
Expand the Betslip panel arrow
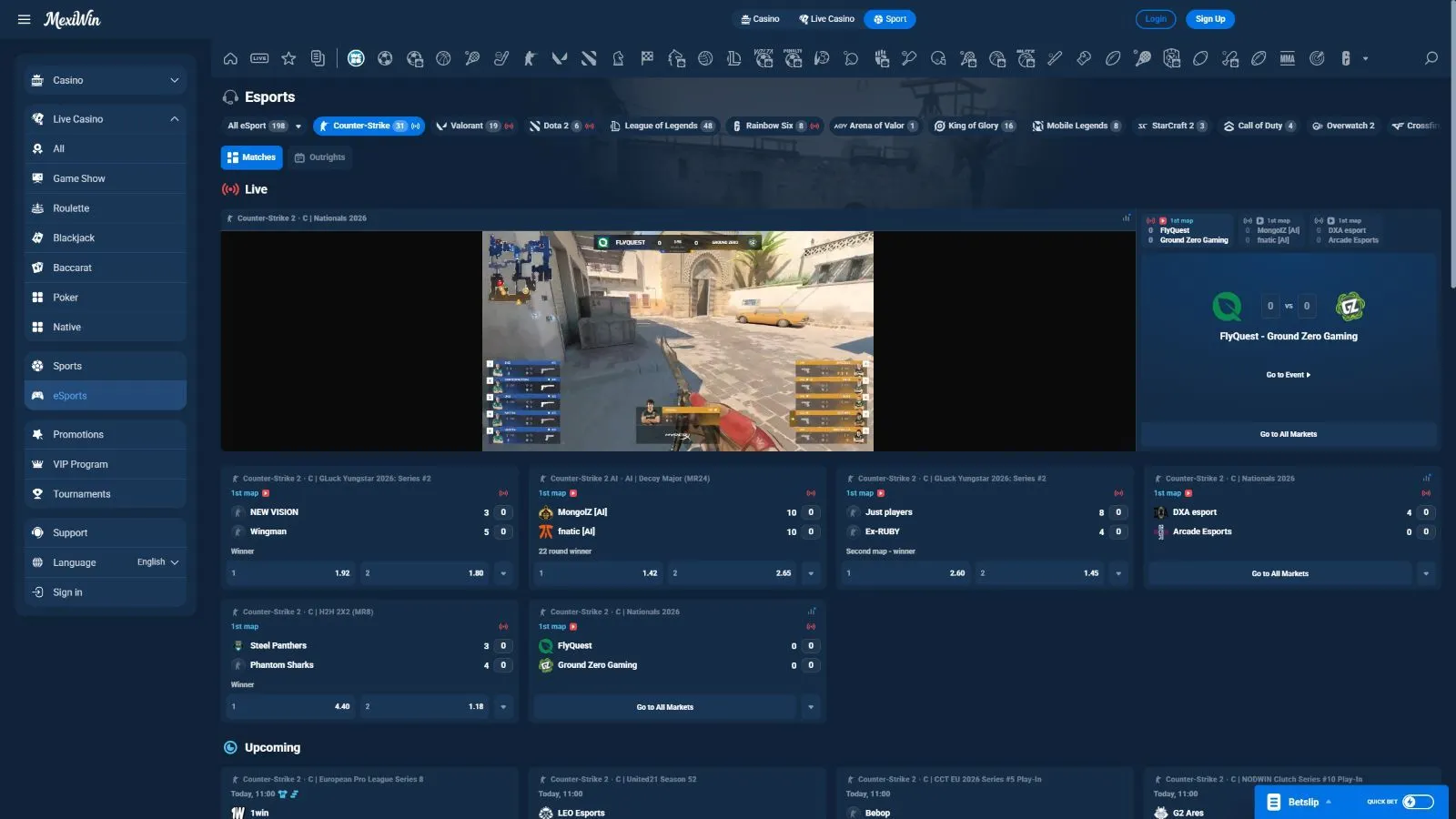1329,802
